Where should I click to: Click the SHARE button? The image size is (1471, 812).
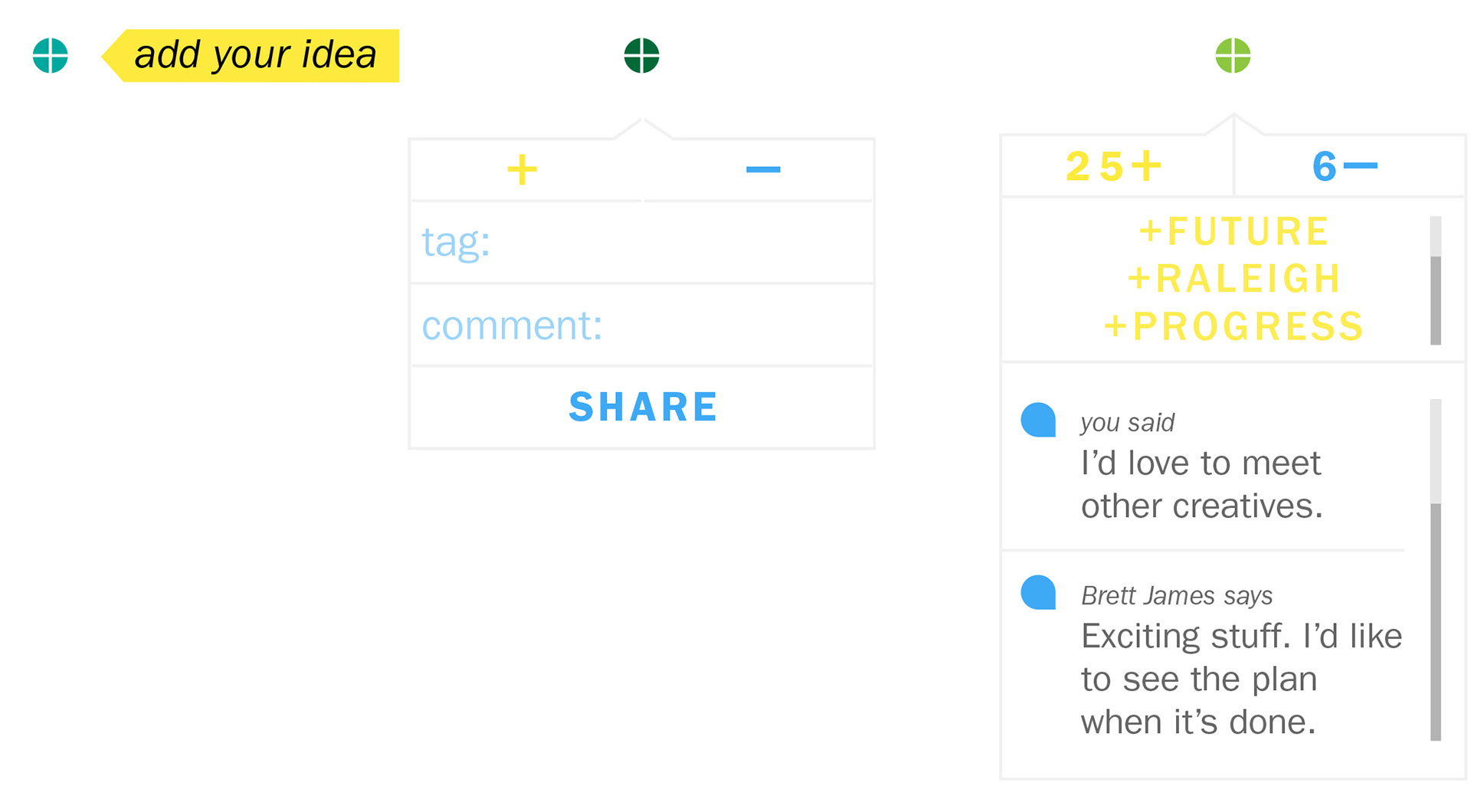coord(642,407)
